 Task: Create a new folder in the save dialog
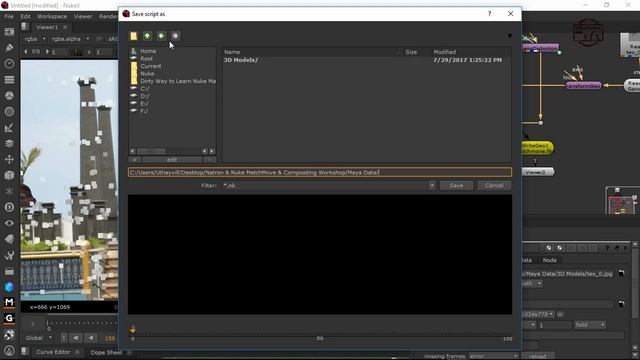click(x=133, y=36)
